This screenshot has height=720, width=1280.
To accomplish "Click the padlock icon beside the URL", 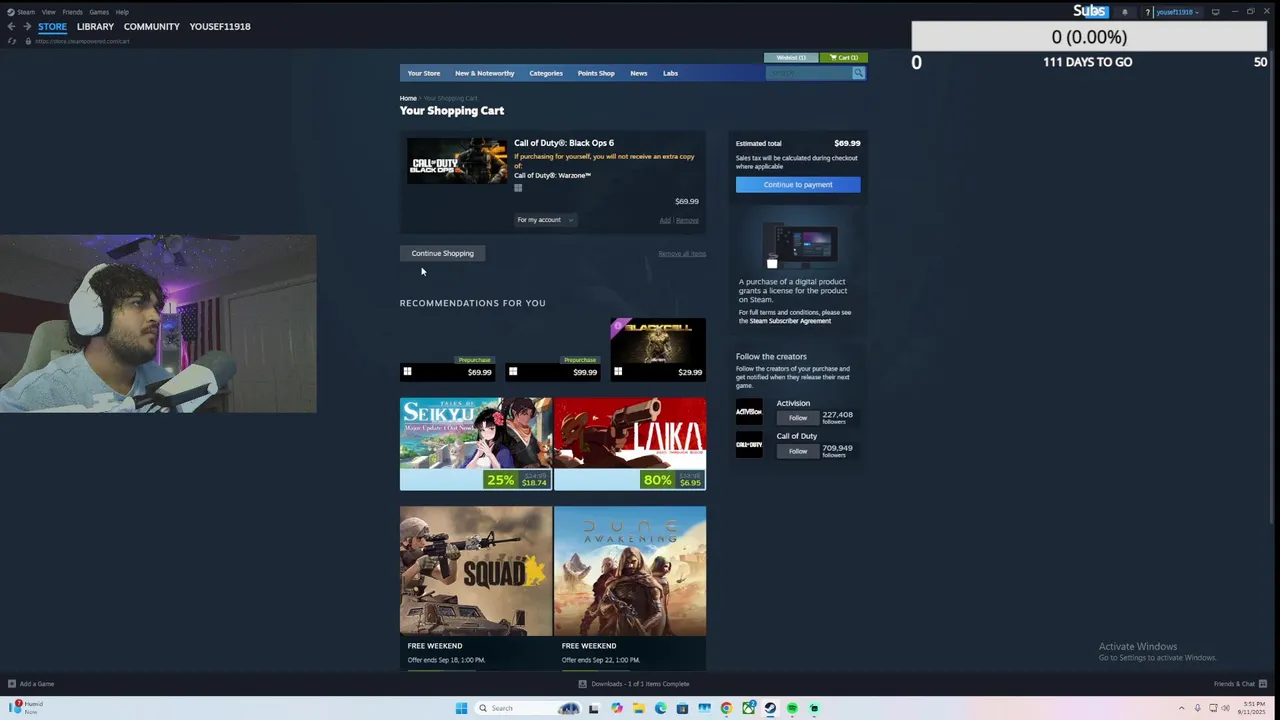I will (x=28, y=41).
